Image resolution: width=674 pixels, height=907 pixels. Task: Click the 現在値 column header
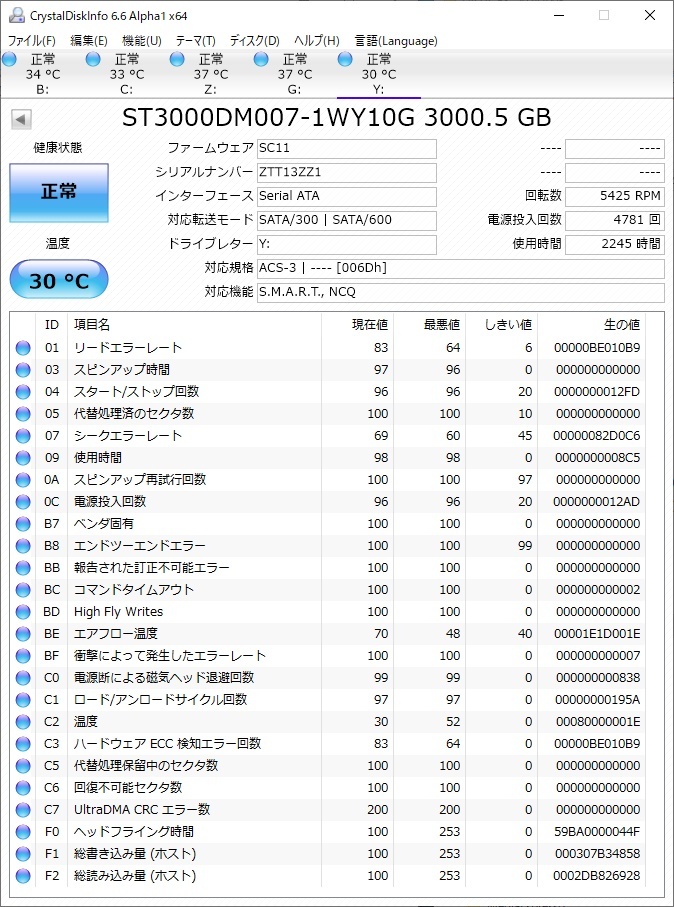point(358,325)
